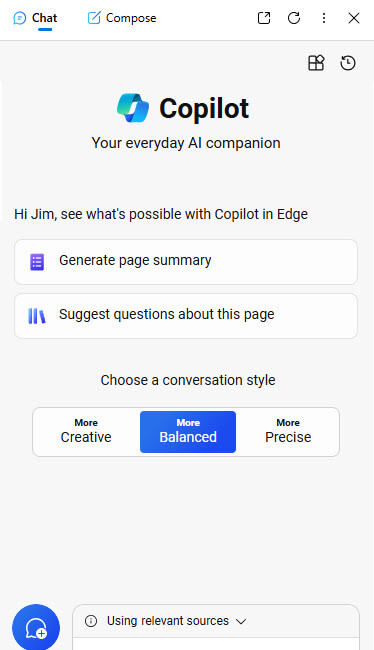Open the Plugins panel icon
The width and height of the screenshot is (374, 650).
click(x=316, y=63)
